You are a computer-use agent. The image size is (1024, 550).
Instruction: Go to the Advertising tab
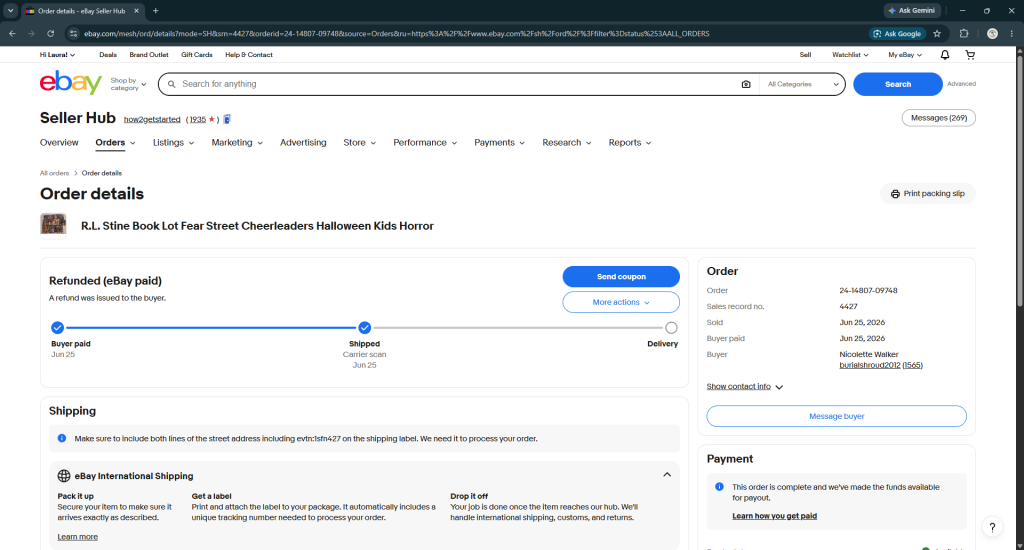(x=303, y=142)
